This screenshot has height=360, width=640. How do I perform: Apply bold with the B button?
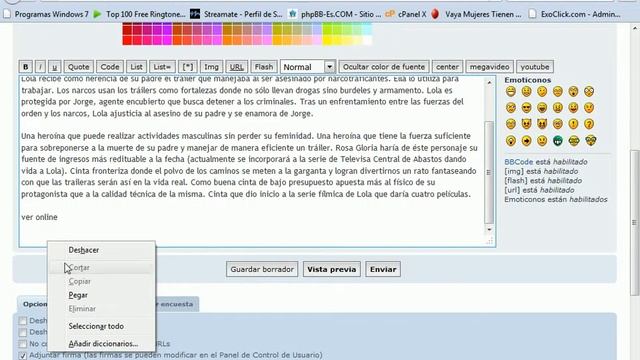click(x=25, y=67)
